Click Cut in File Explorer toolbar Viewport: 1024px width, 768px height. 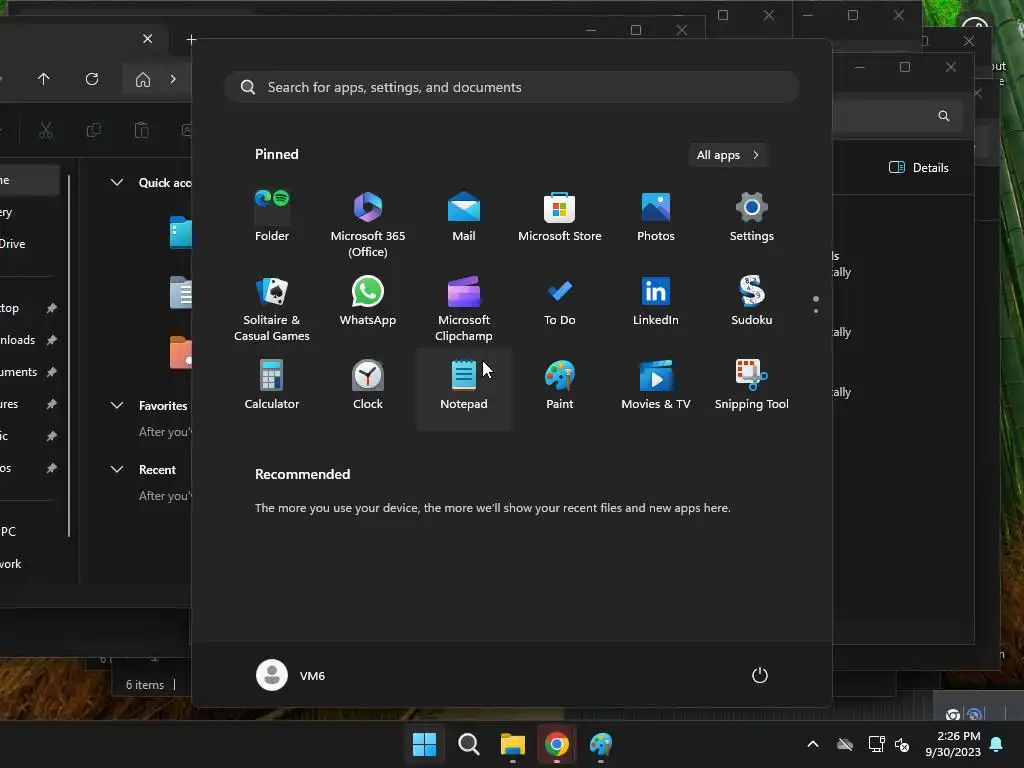(46, 130)
